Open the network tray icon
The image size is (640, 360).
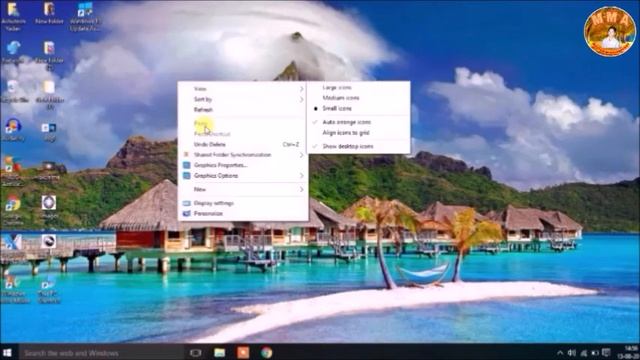(x=584, y=353)
